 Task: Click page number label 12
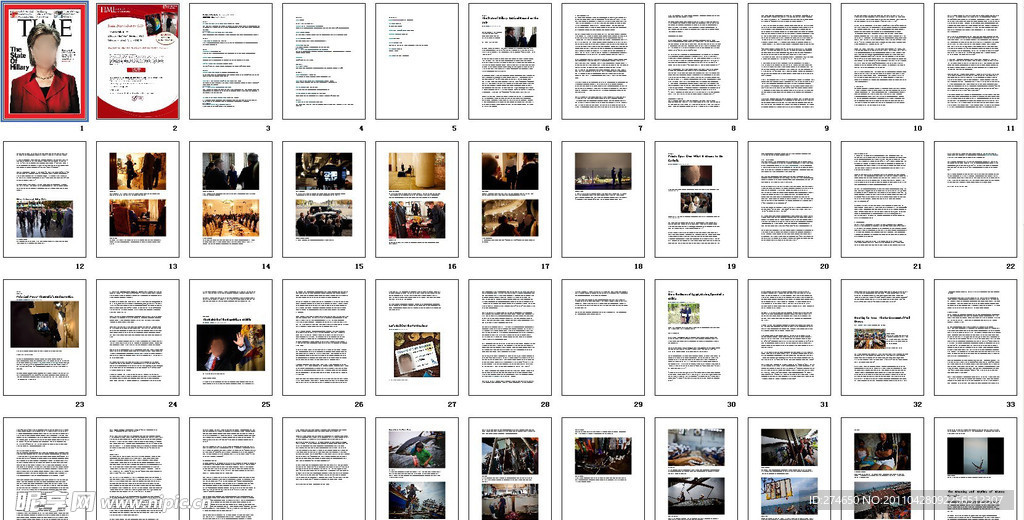point(80,266)
